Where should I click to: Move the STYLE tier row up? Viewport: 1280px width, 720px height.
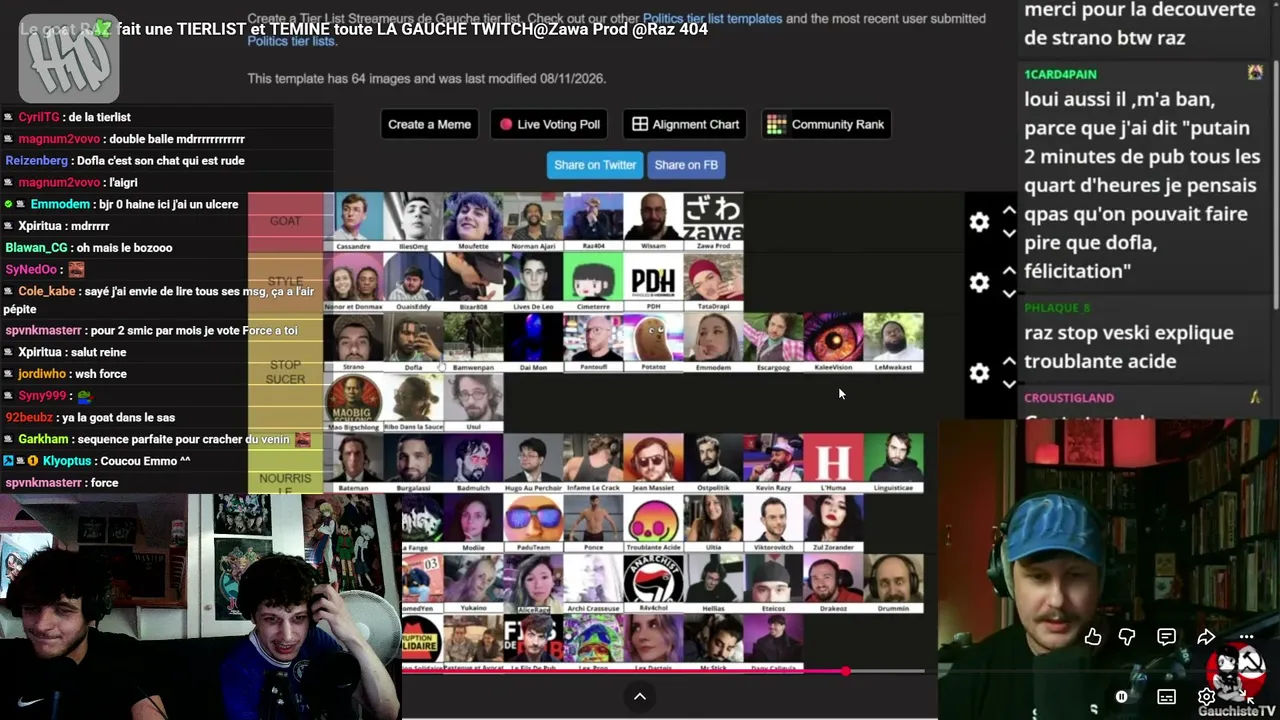point(1009,271)
